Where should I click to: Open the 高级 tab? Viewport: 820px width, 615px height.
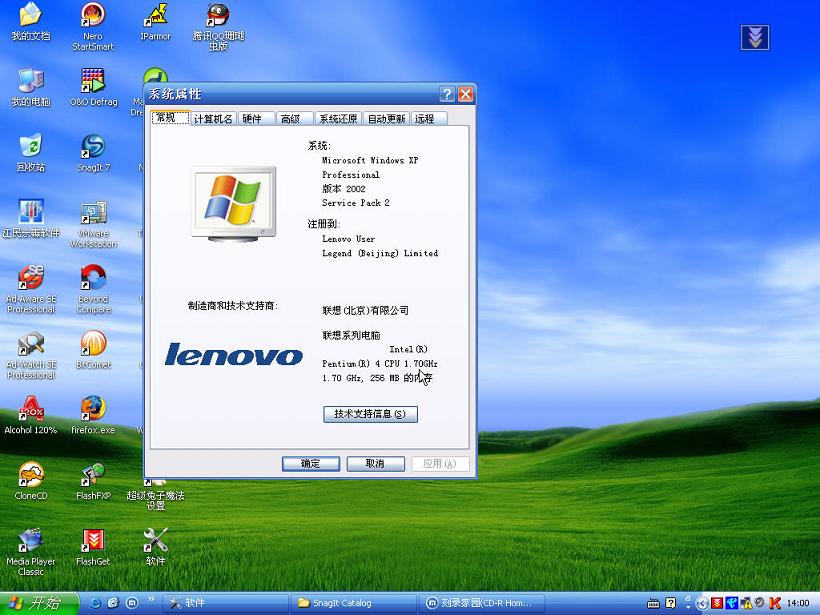tap(294, 119)
